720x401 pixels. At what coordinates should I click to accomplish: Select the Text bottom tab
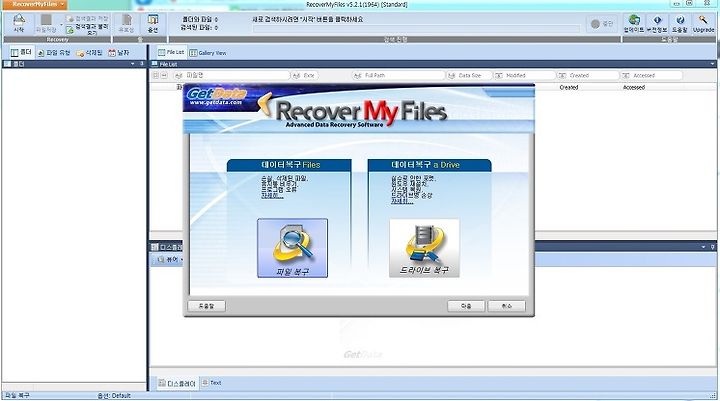coord(212,383)
